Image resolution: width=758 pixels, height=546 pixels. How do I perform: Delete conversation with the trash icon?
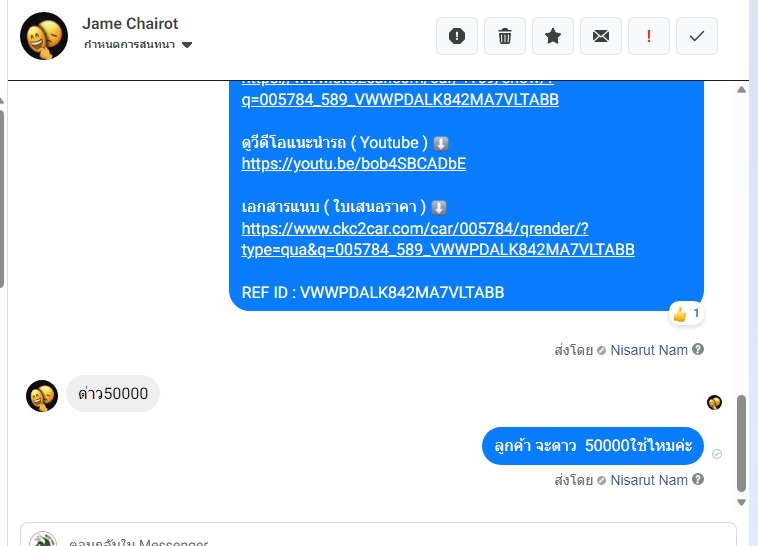(505, 36)
